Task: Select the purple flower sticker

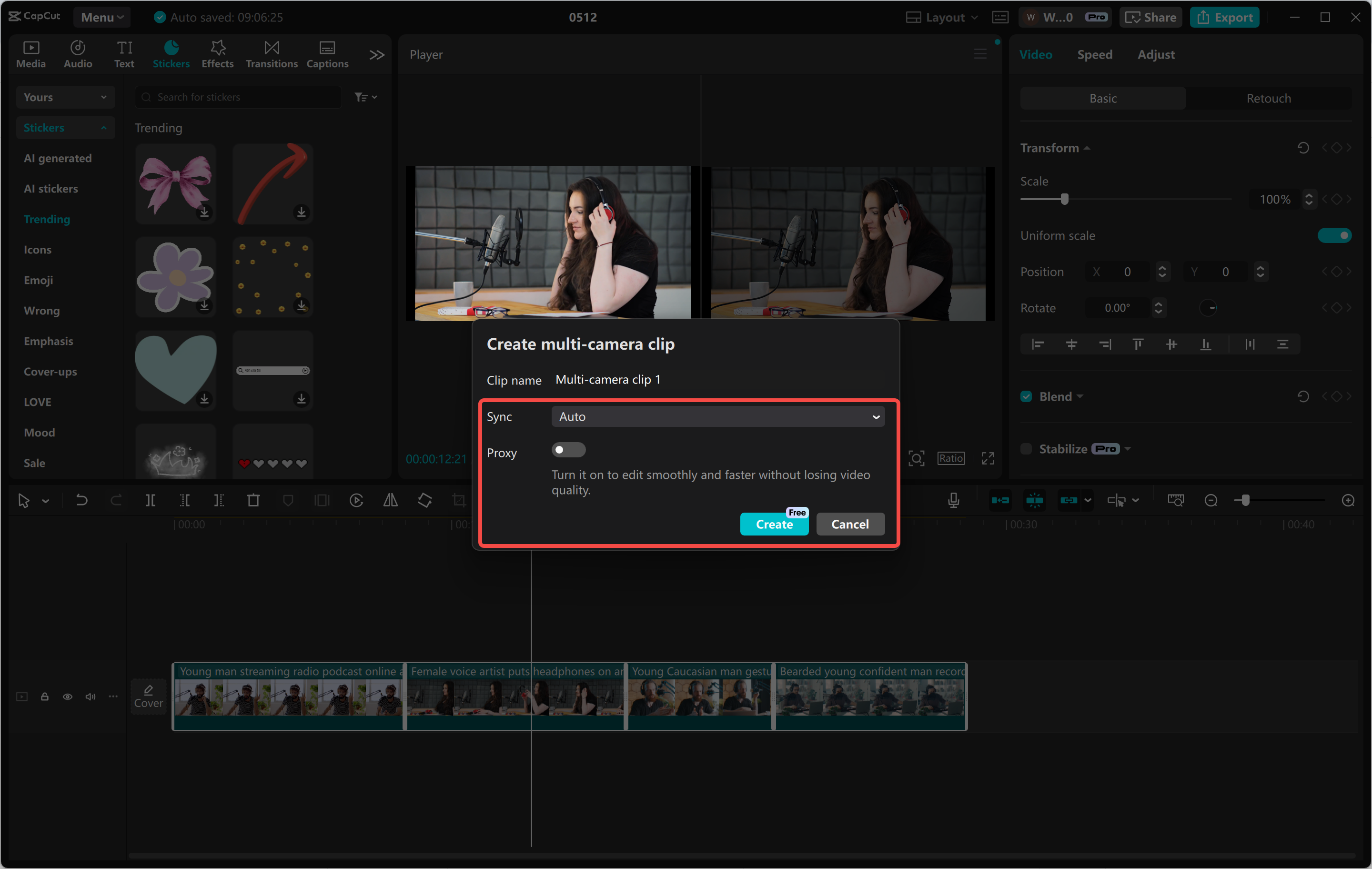Action: pyautogui.click(x=175, y=277)
